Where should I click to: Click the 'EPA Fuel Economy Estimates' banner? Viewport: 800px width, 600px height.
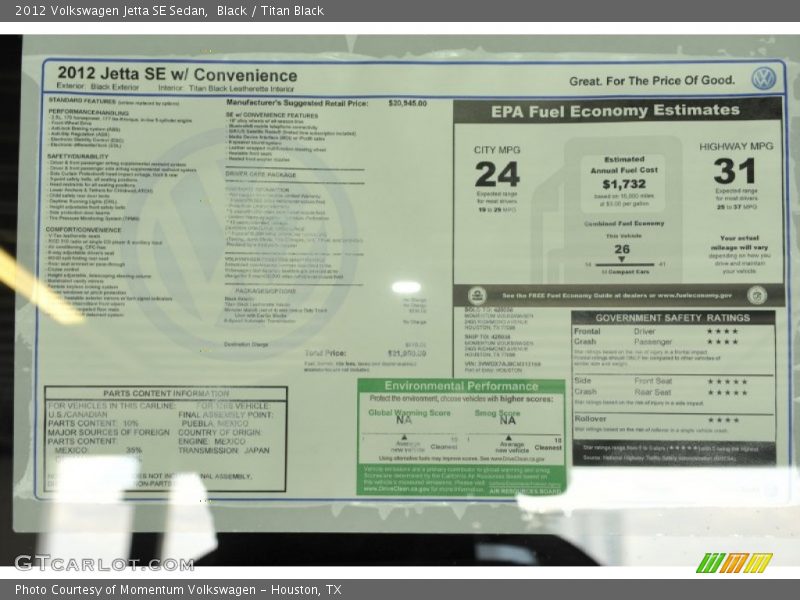pos(615,111)
